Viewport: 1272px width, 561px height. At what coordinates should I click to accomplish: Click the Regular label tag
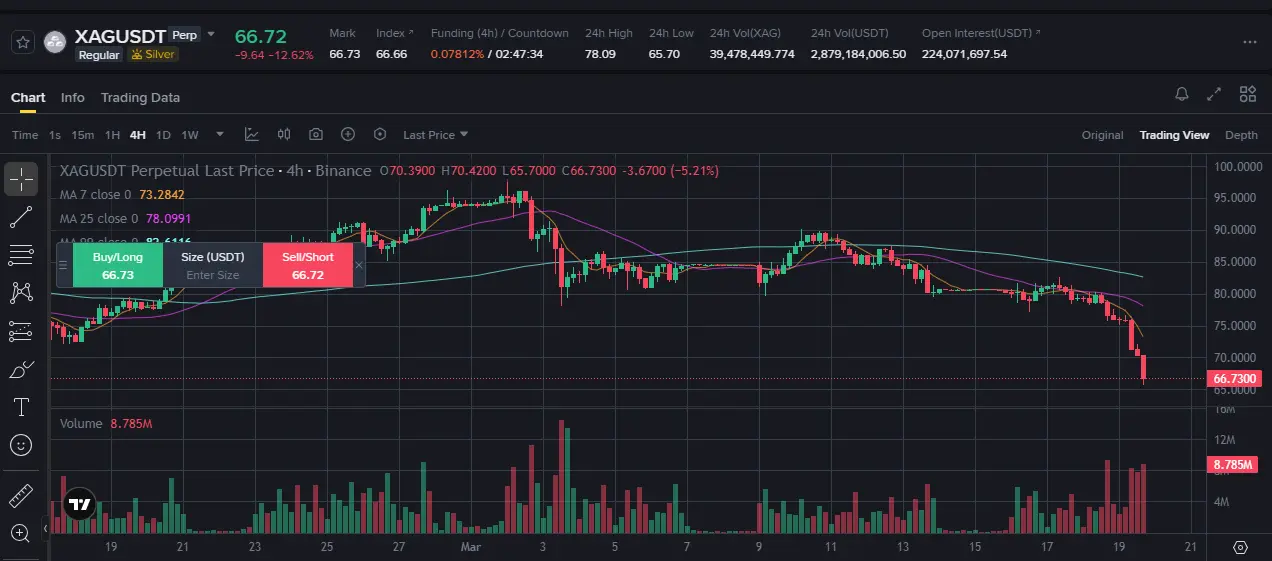point(99,55)
